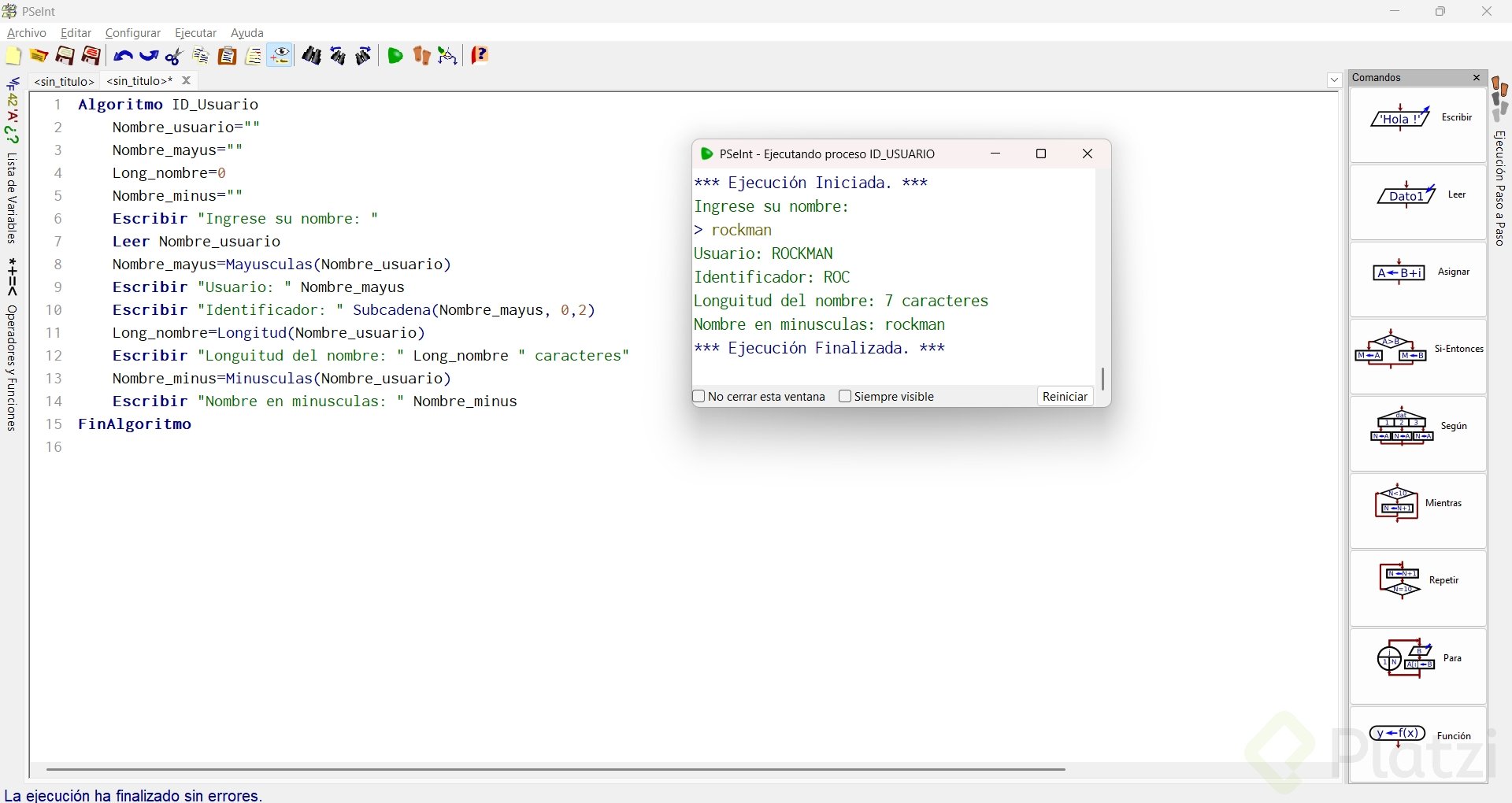This screenshot has width=1512, height=803.
Task: Close the Comandos panel
Action: tap(1477, 77)
